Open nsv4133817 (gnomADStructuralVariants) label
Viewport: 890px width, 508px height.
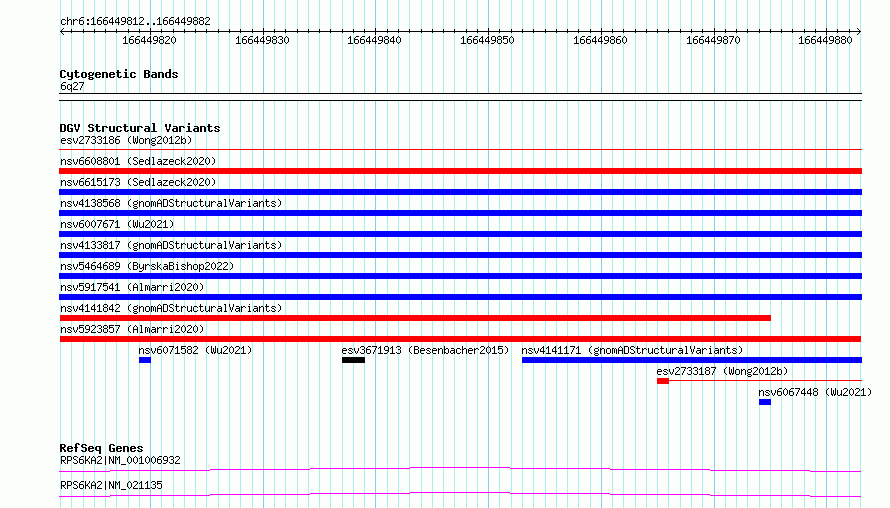(x=171, y=245)
